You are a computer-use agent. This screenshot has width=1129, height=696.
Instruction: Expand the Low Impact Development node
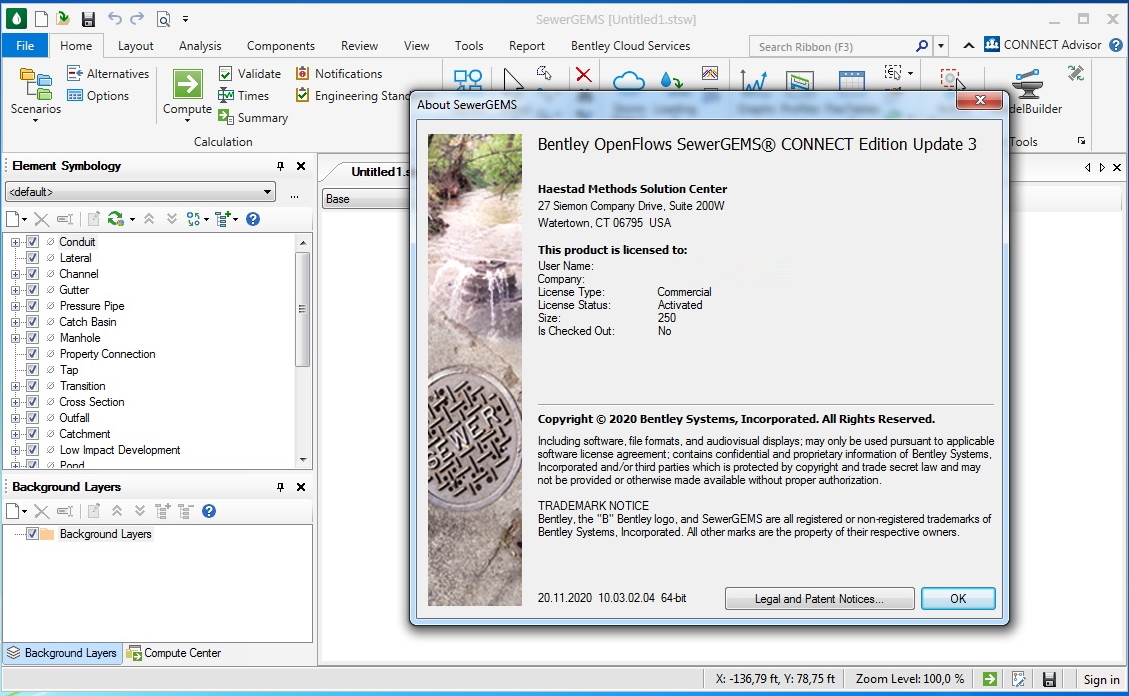coord(15,451)
